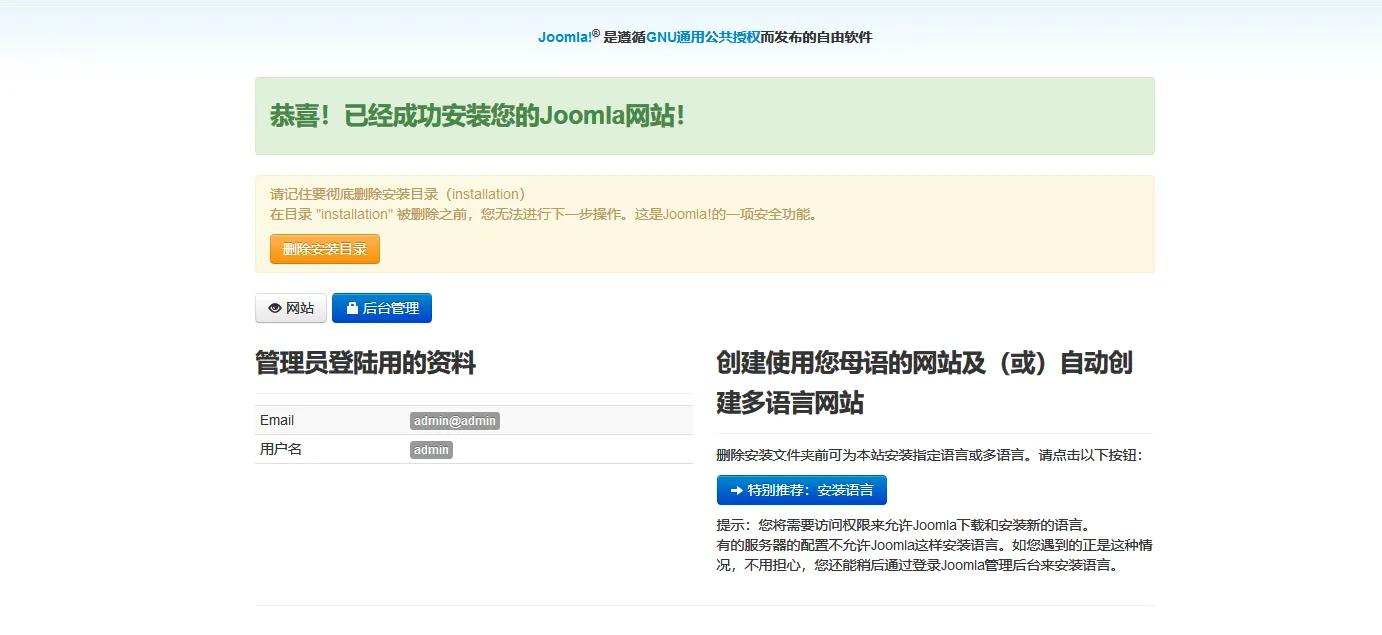The height and width of the screenshot is (635, 1382).
Task: Click the 请记住要彻底删除安装目录 warning text
Action: click(397, 194)
